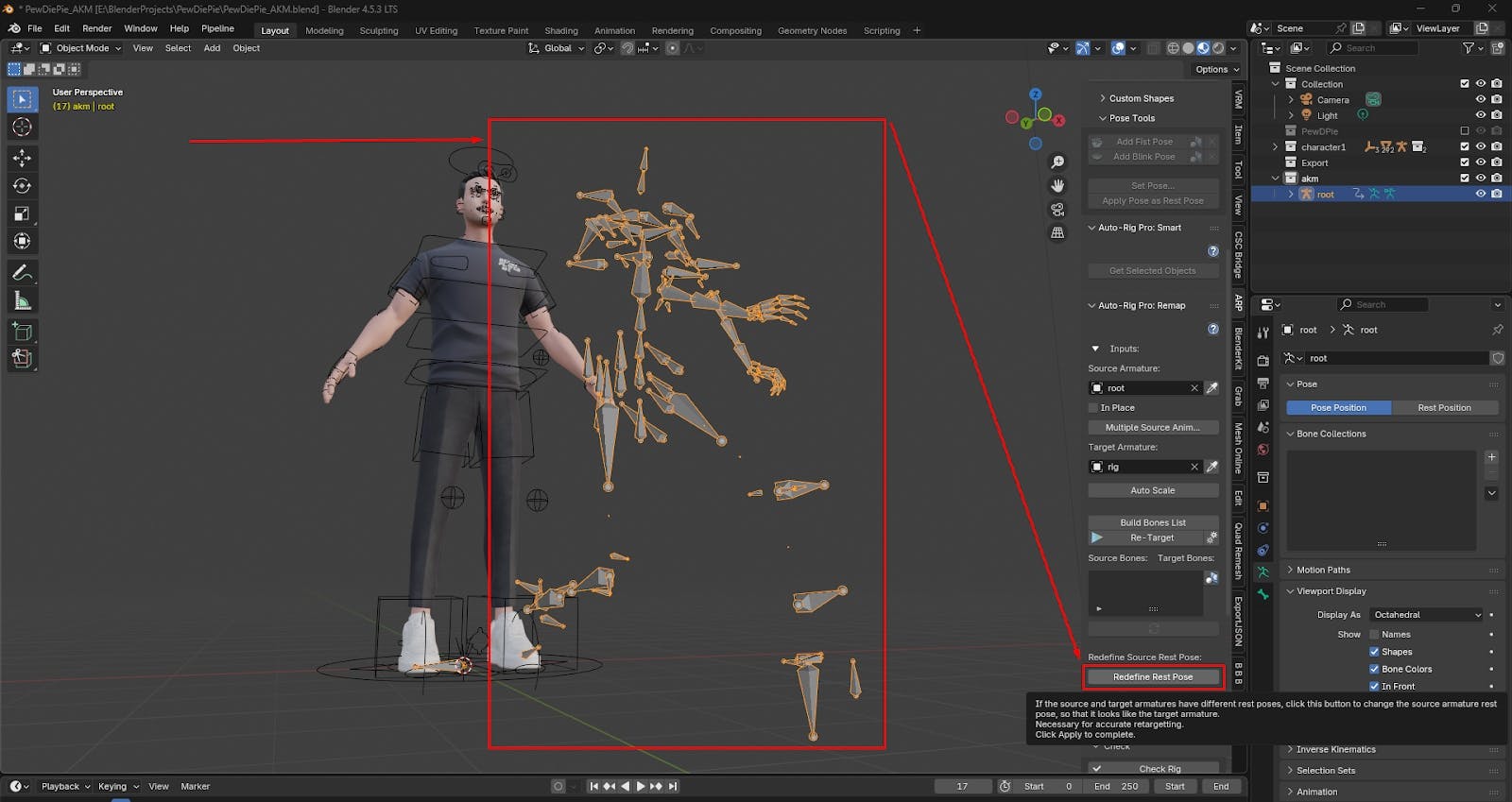Open the ARP sidebar tab
Screen dimensions: 1512x802
click(1238, 303)
